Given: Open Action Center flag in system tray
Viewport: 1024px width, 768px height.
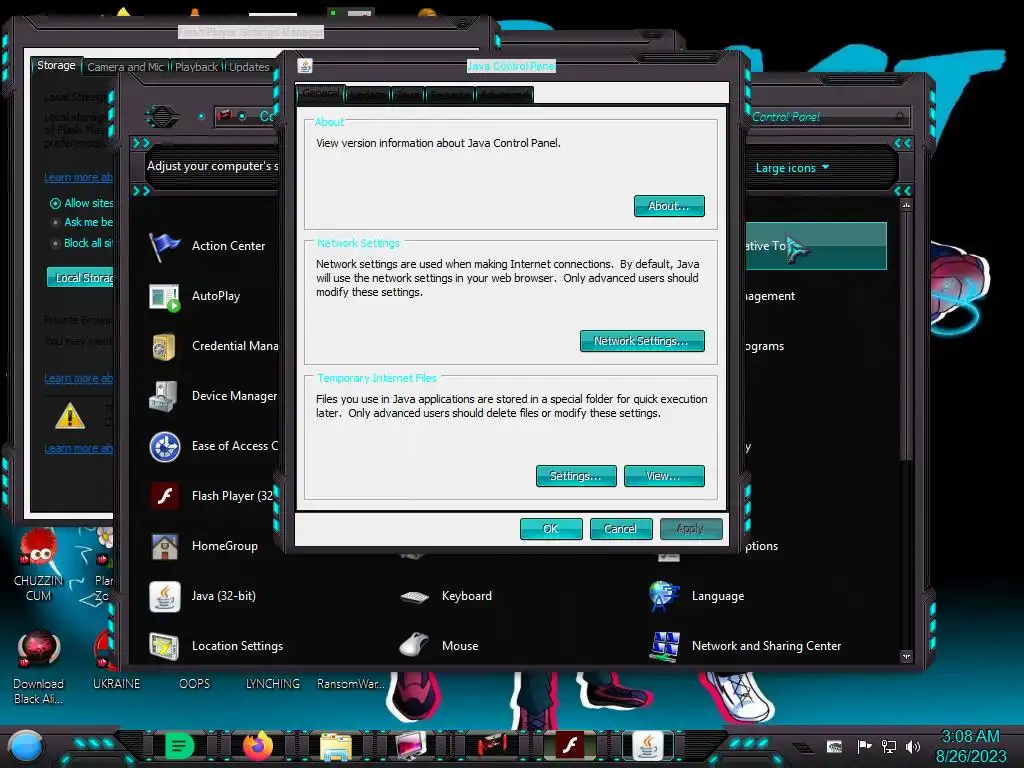Looking at the screenshot, I should pyautogui.click(x=864, y=746).
